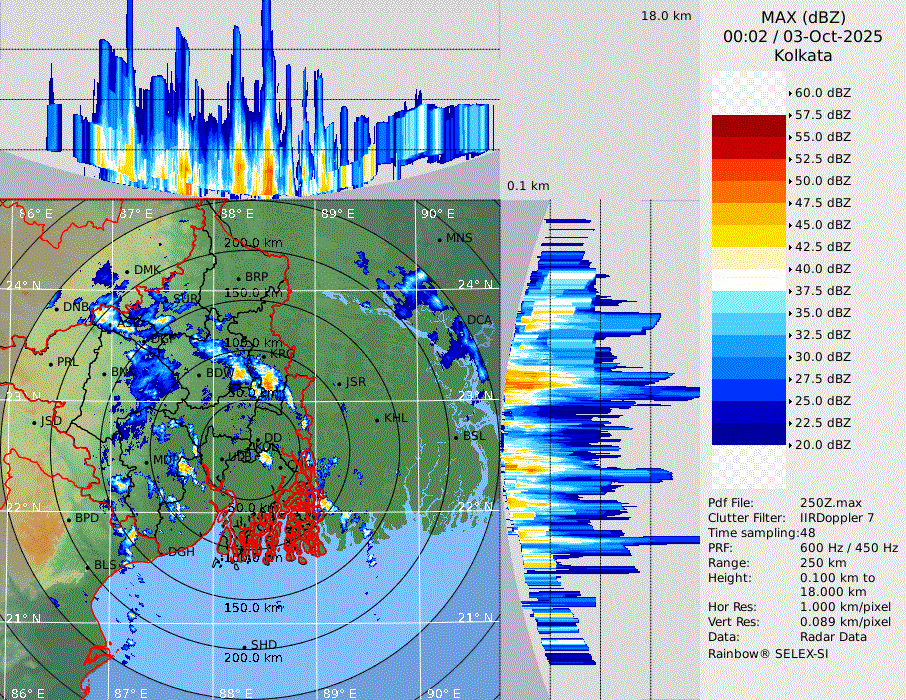Select the SHD station marker

(244, 646)
